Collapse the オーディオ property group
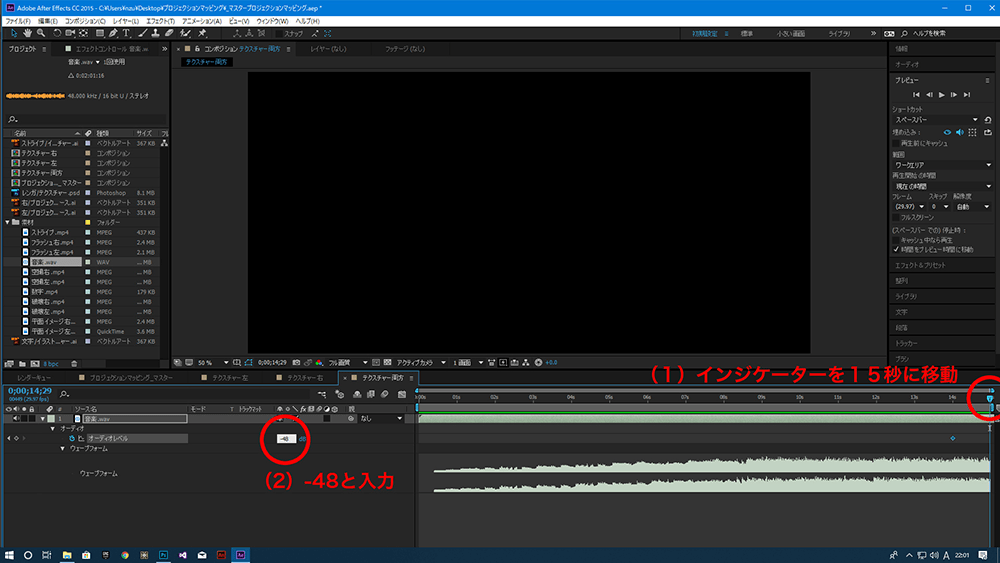 52,428
